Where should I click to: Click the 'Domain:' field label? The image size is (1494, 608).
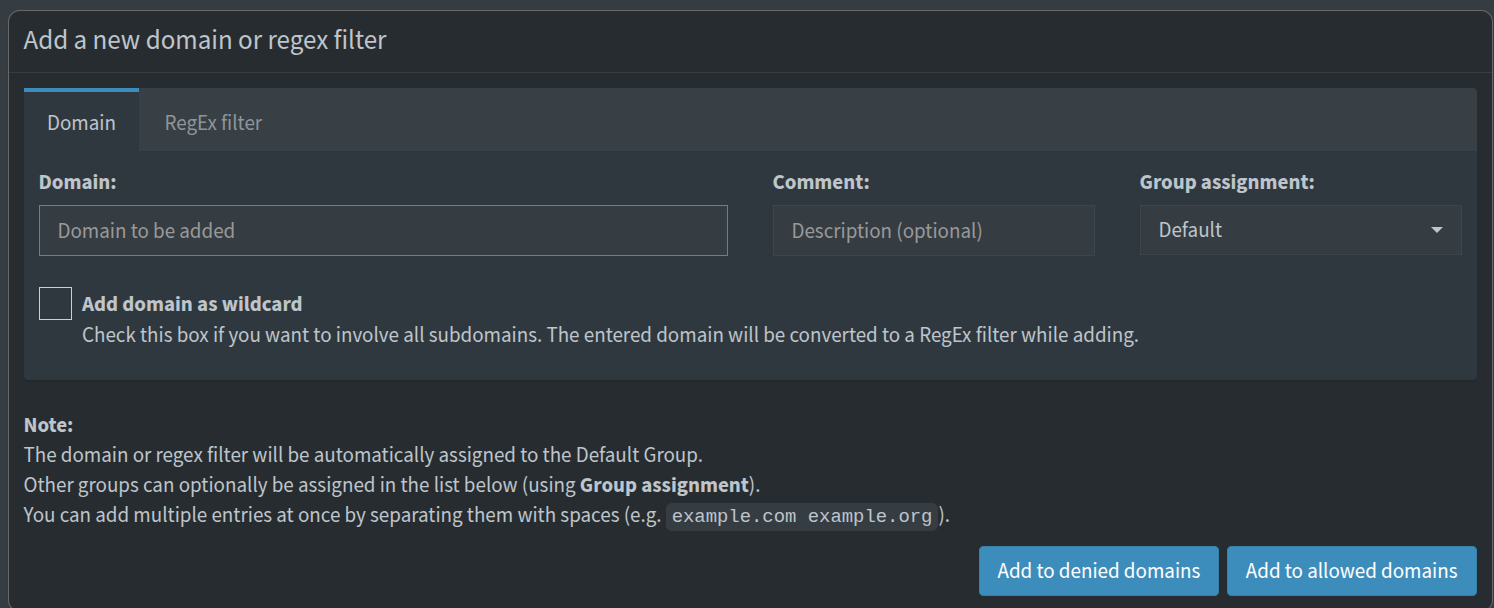pos(78,183)
